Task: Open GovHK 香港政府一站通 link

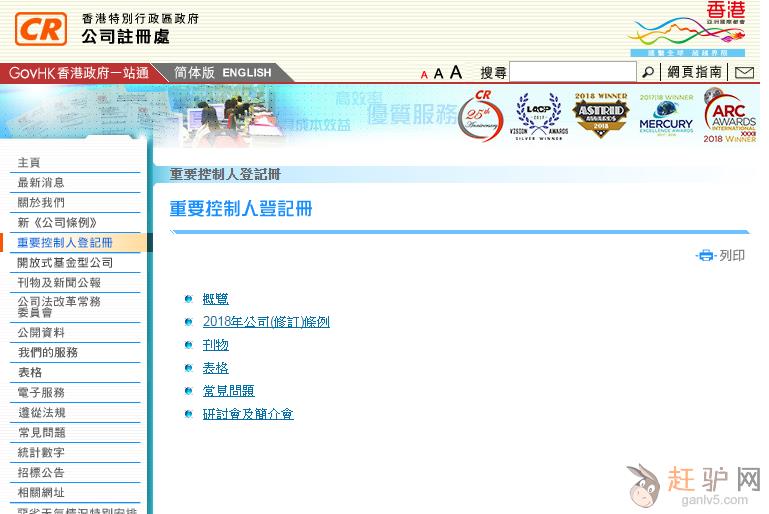Action: (79, 73)
